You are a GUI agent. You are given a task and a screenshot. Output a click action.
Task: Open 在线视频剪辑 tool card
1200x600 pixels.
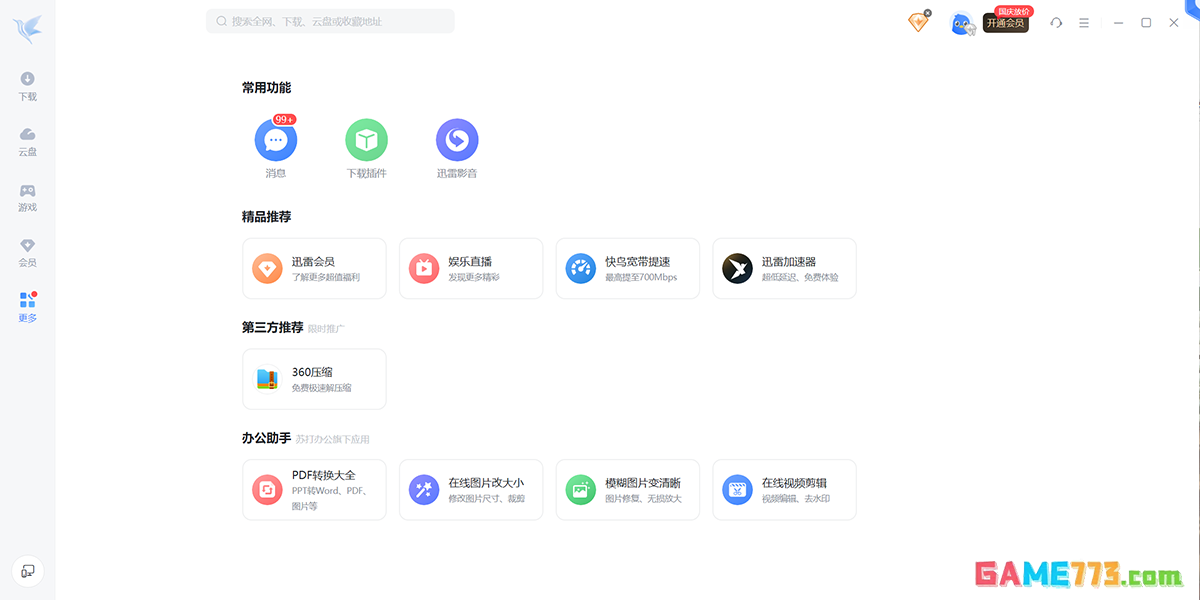(x=785, y=490)
